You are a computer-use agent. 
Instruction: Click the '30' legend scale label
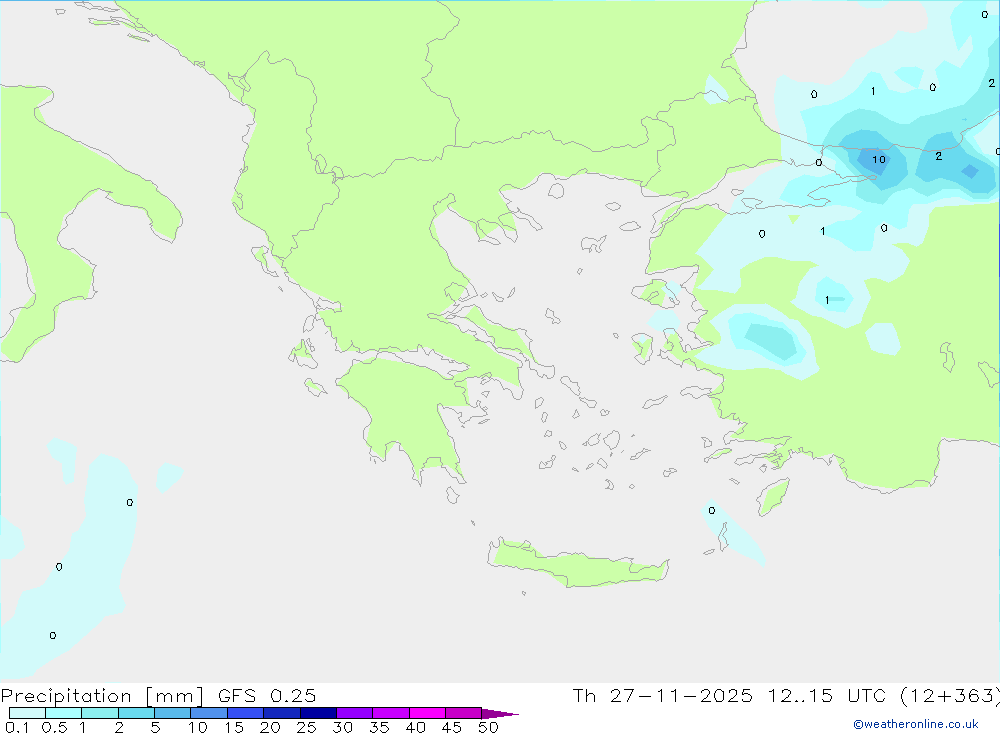coord(343,727)
